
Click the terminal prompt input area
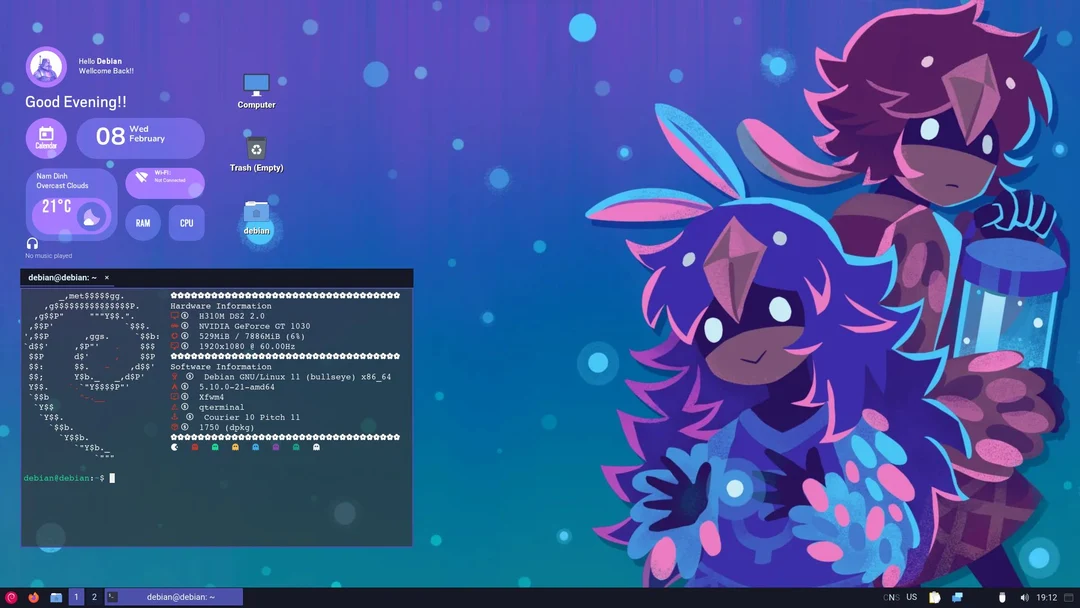coord(110,478)
